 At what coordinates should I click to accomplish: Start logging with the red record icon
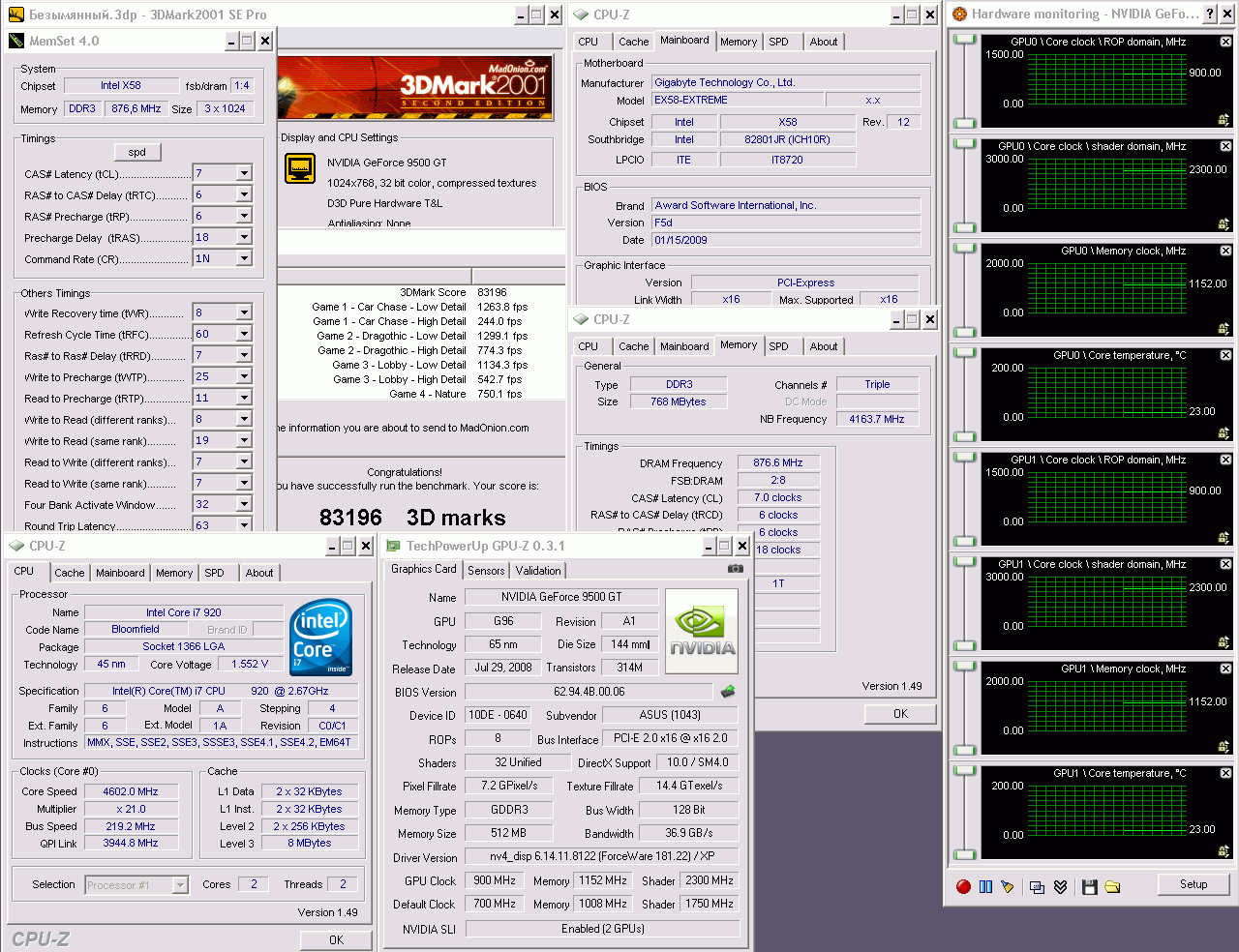[x=963, y=886]
